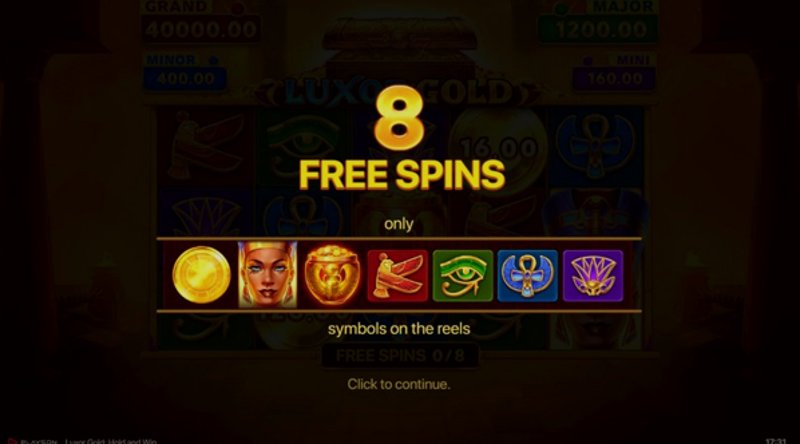Click the 'Click to continue.' text
This screenshot has width=800, height=444.
point(399,384)
